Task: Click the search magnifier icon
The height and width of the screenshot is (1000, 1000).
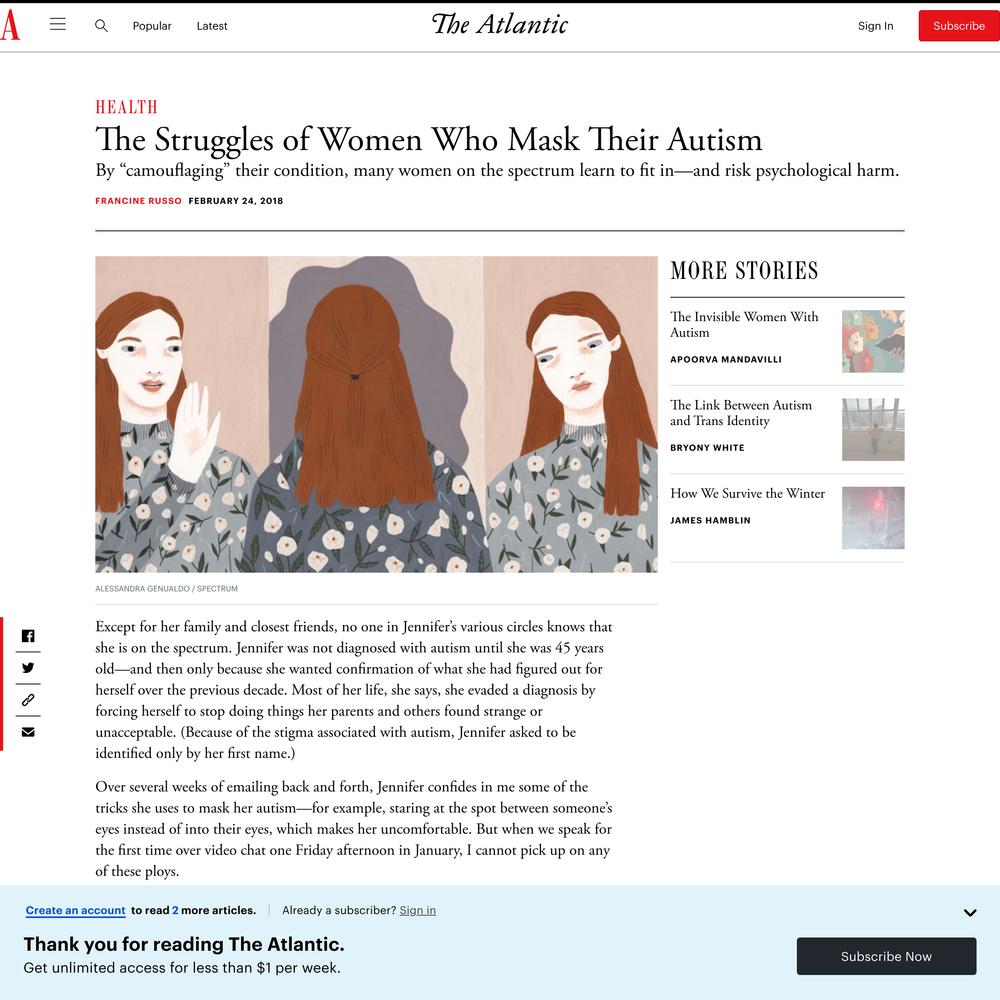Action: [x=101, y=26]
